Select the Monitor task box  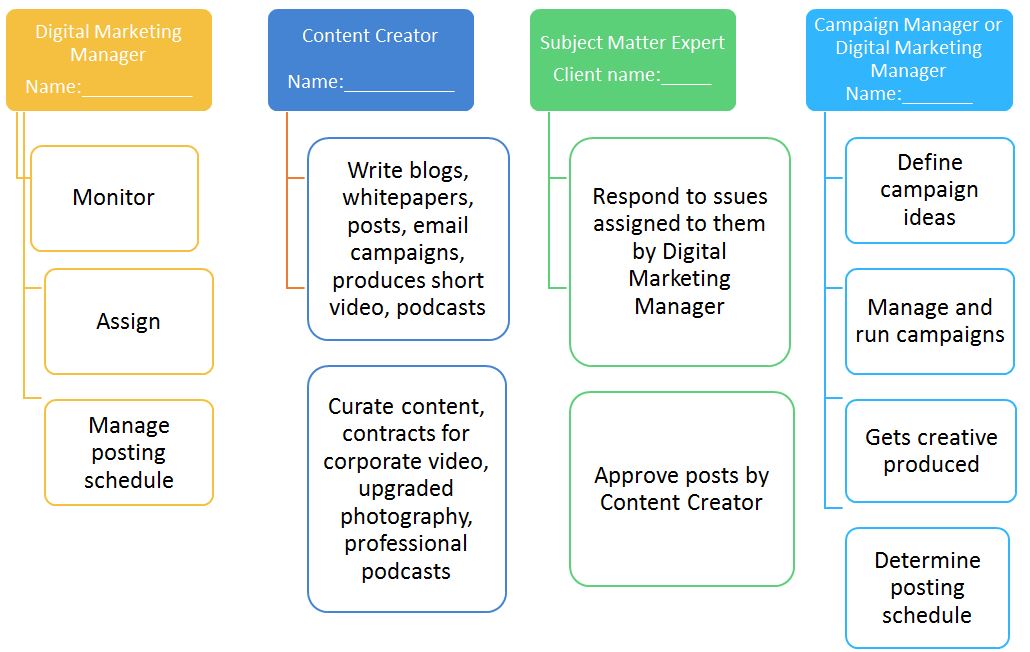tap(114, 198)
